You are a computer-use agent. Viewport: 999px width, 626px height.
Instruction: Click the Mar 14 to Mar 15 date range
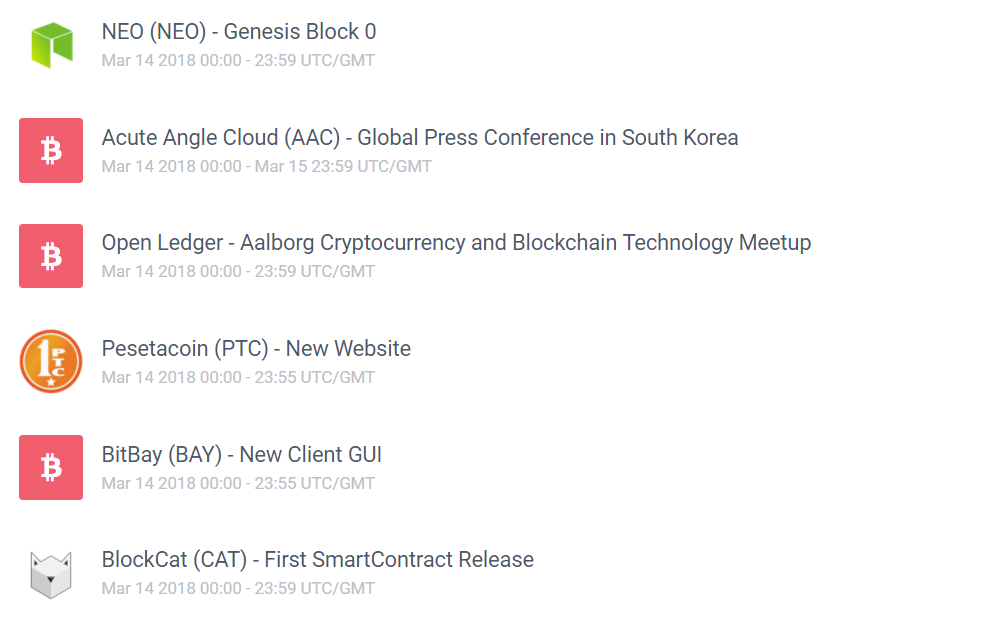tap(266, 166)
